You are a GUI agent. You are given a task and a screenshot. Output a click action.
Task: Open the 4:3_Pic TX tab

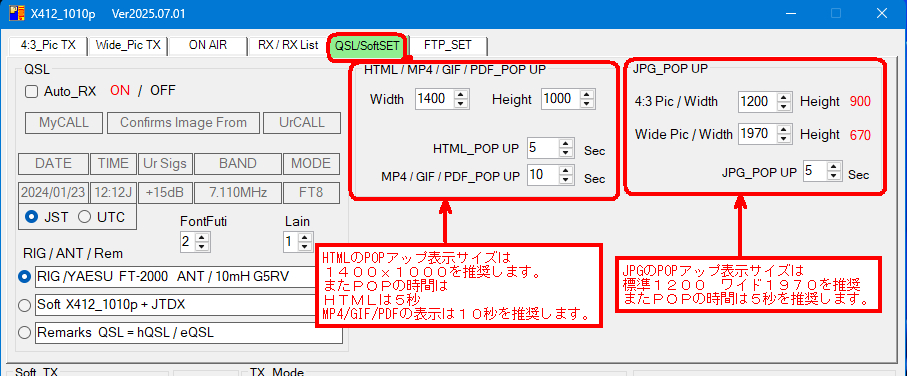coord(48,45)
